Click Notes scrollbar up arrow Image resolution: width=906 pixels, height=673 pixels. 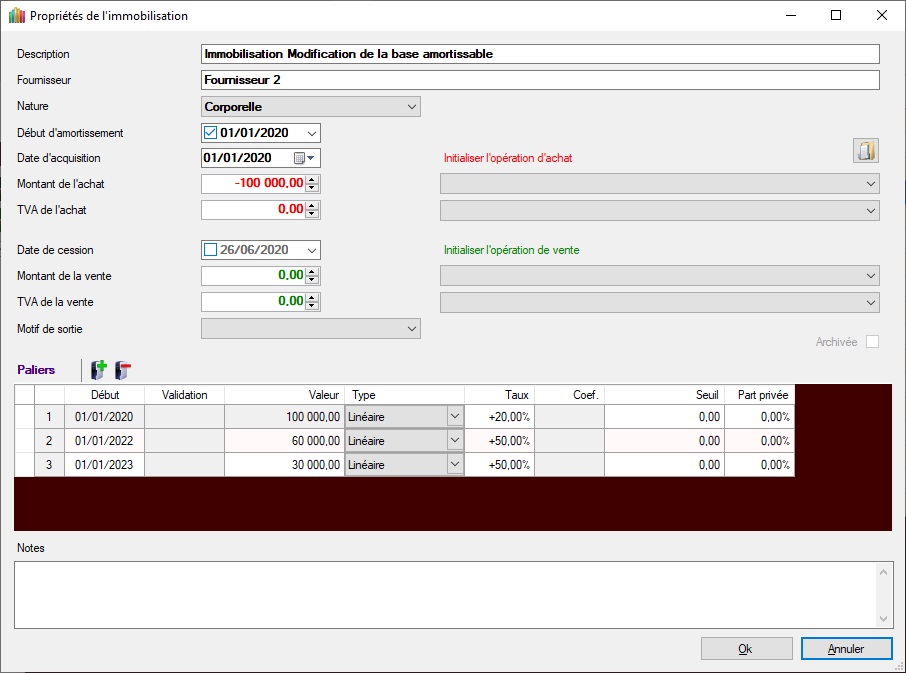pyautogui.click(x=883, y=572)
